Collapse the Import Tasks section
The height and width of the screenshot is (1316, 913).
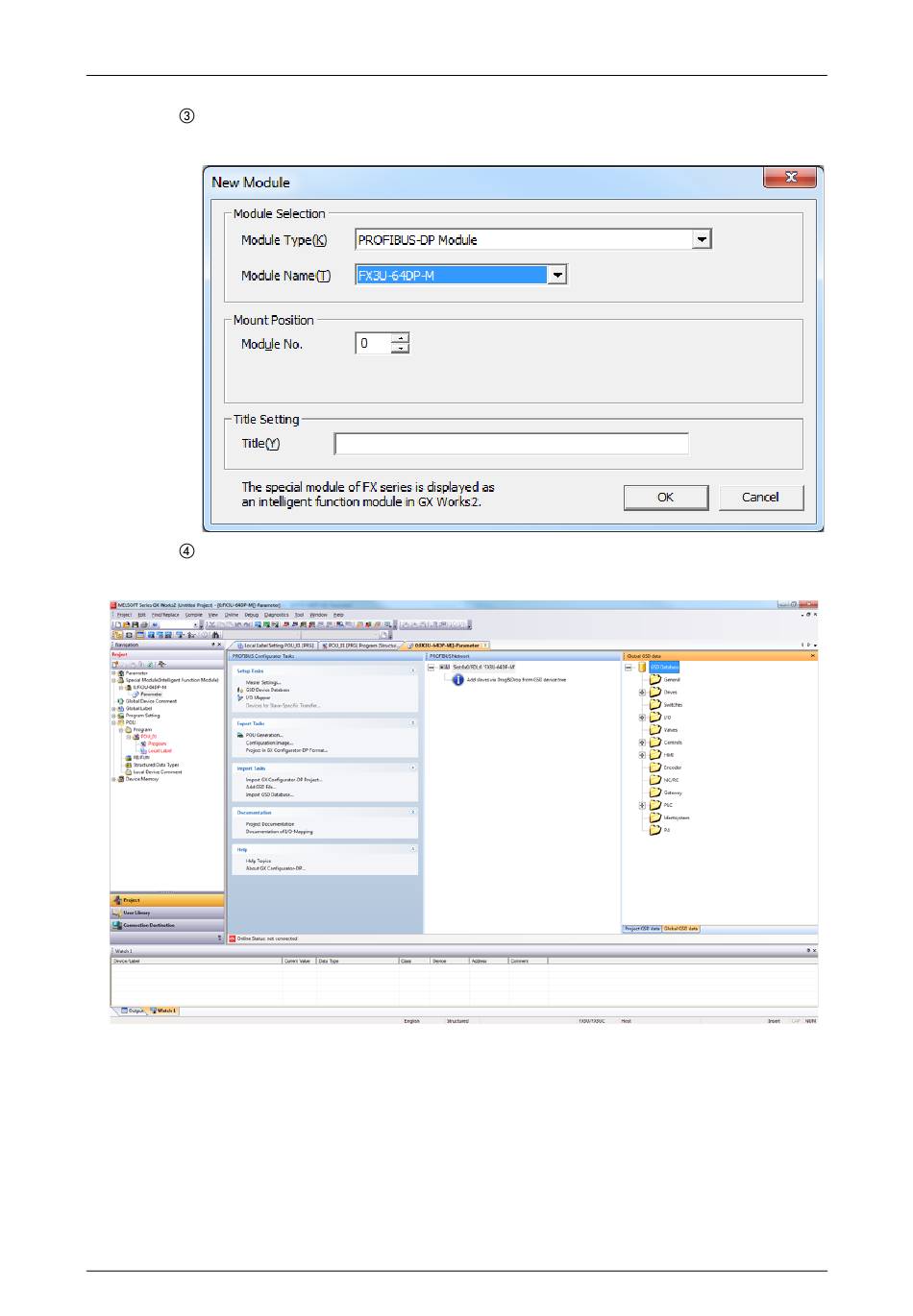click(x=413, y=768)
